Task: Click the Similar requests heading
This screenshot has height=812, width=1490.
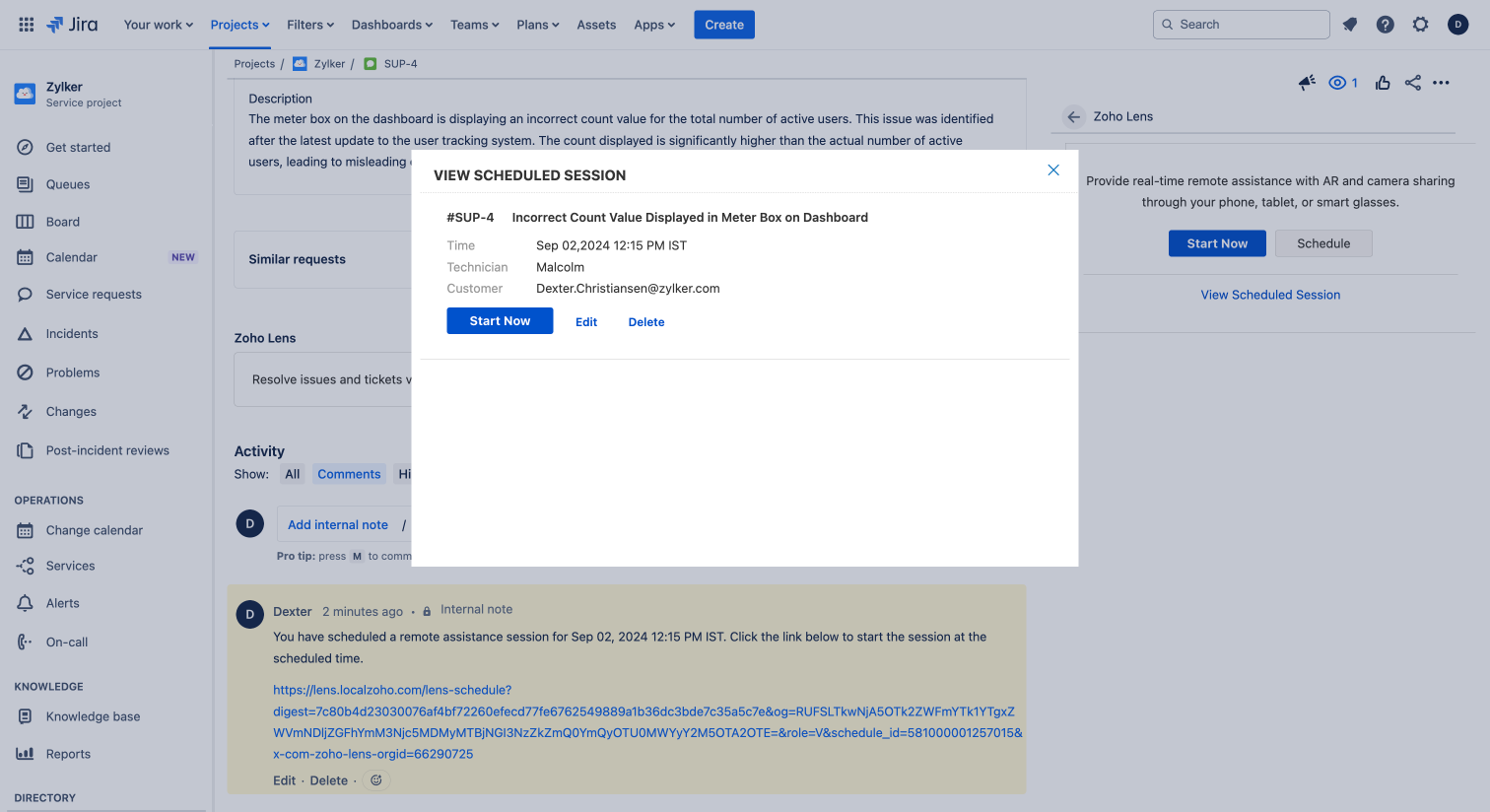Action: click(297, 259)
